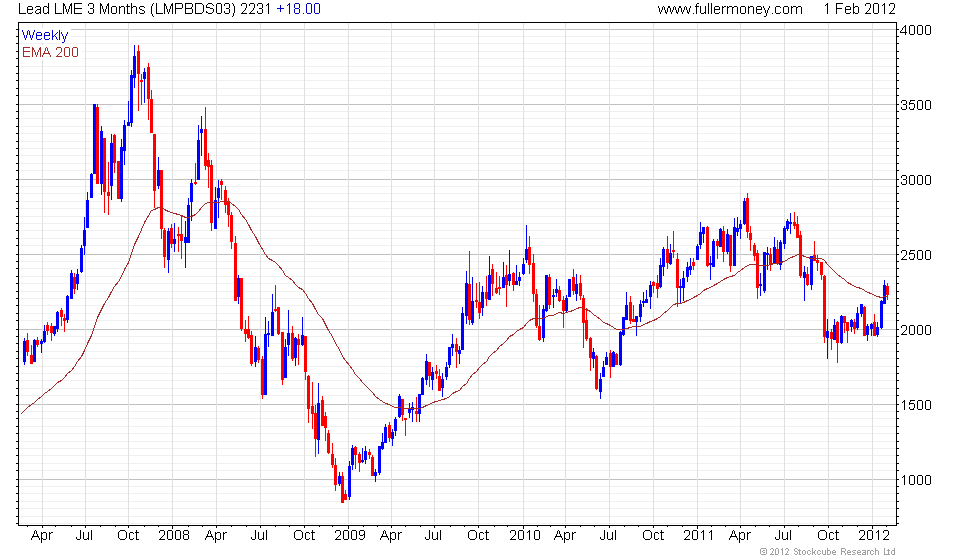The height and width of the screenshot is (560, 980).
Task: Click the 2008 year marker on time axis
Action: [174, 536]
